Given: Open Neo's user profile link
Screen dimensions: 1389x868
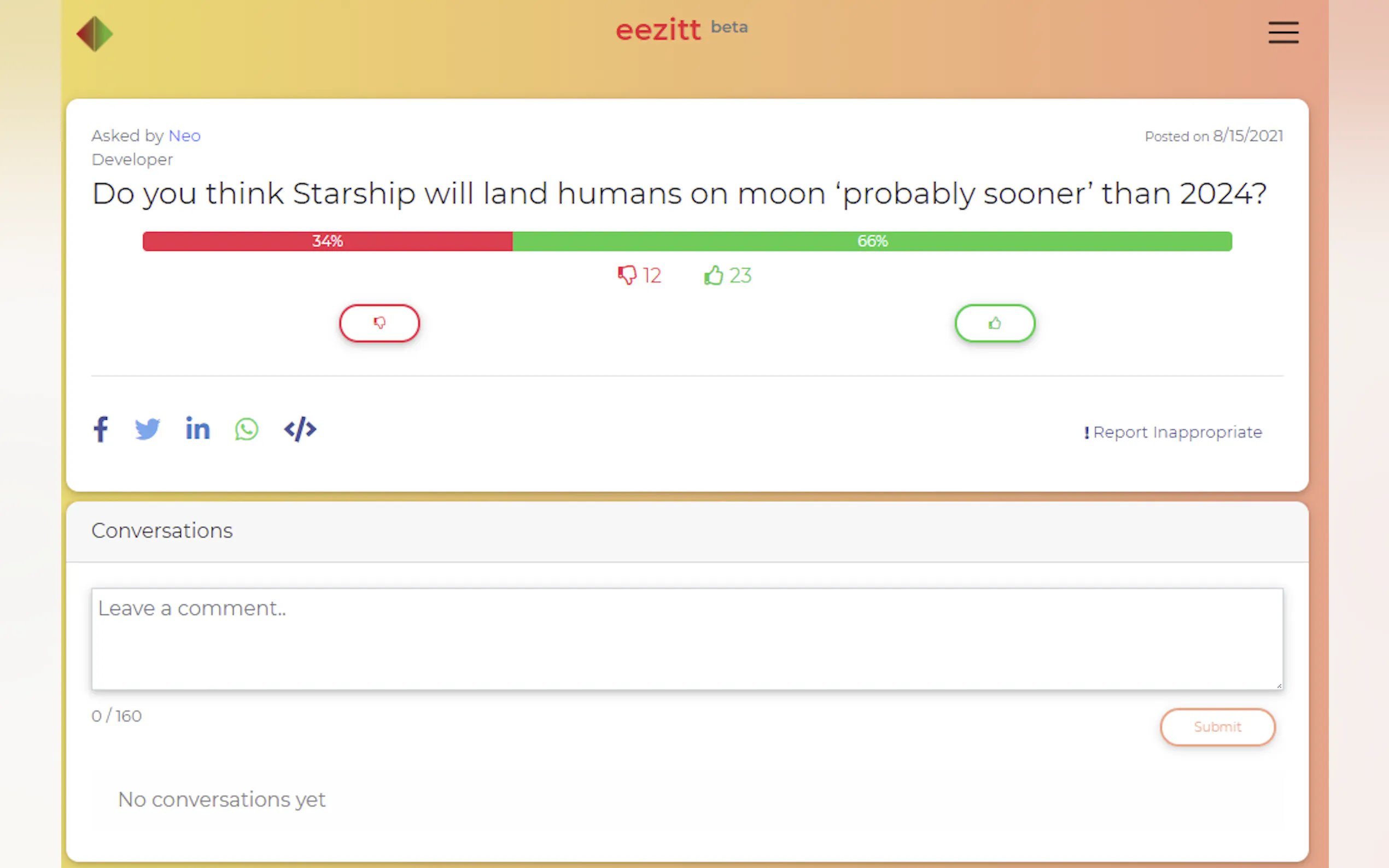Looking at the screenshot, I should click(x=184, y=136).
